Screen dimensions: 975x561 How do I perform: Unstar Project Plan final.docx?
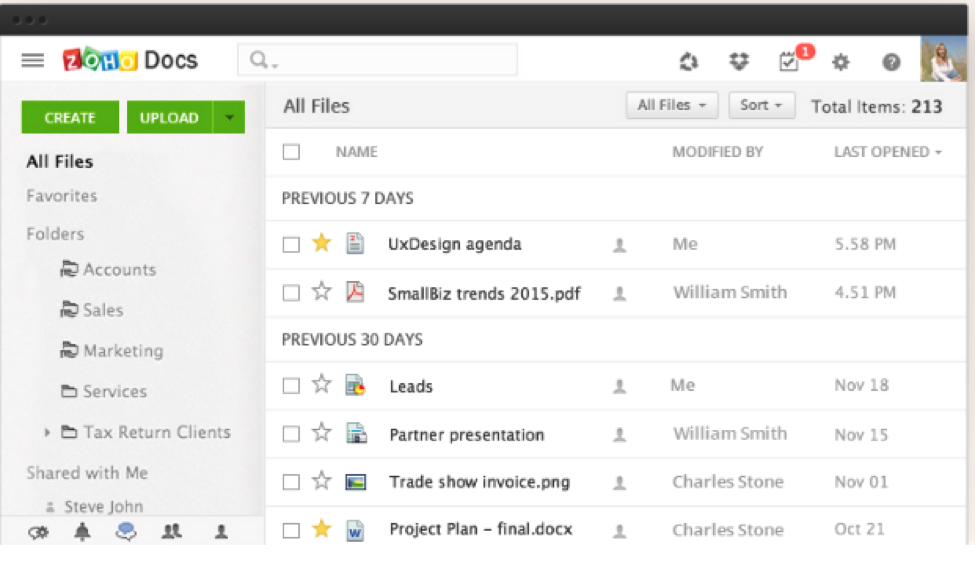(321, 529)
